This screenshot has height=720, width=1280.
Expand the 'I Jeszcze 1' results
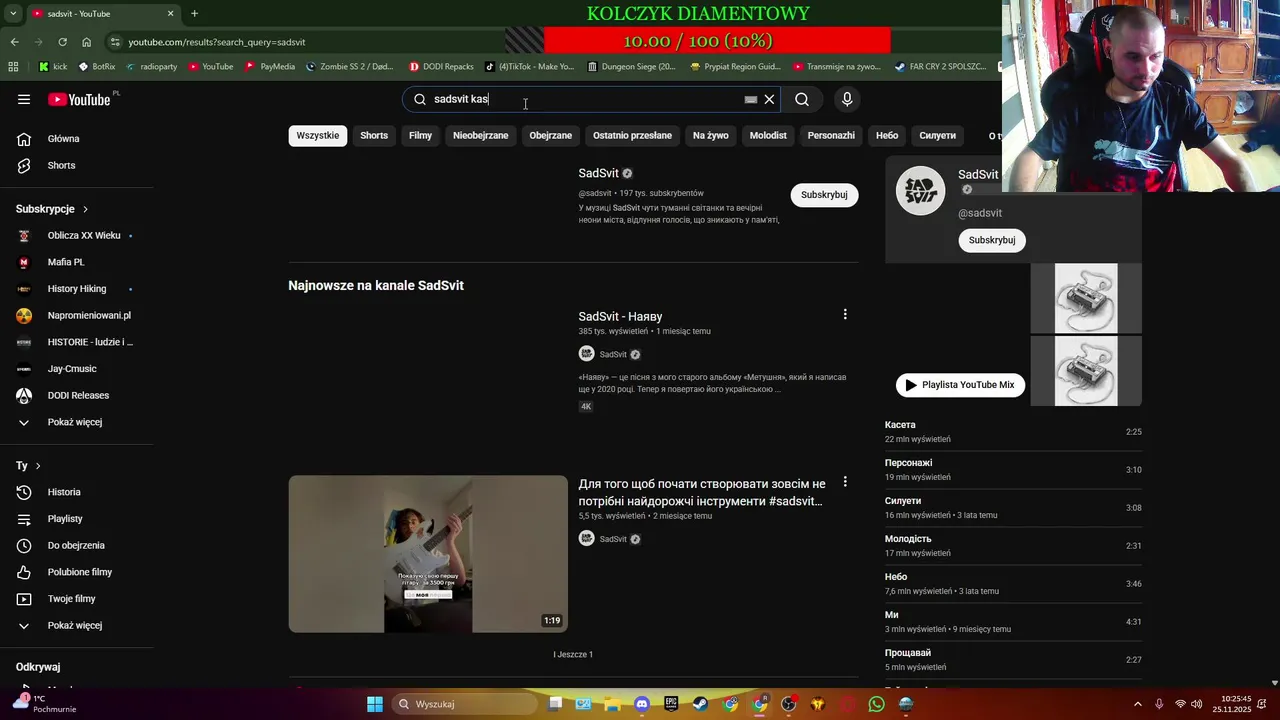573,654
